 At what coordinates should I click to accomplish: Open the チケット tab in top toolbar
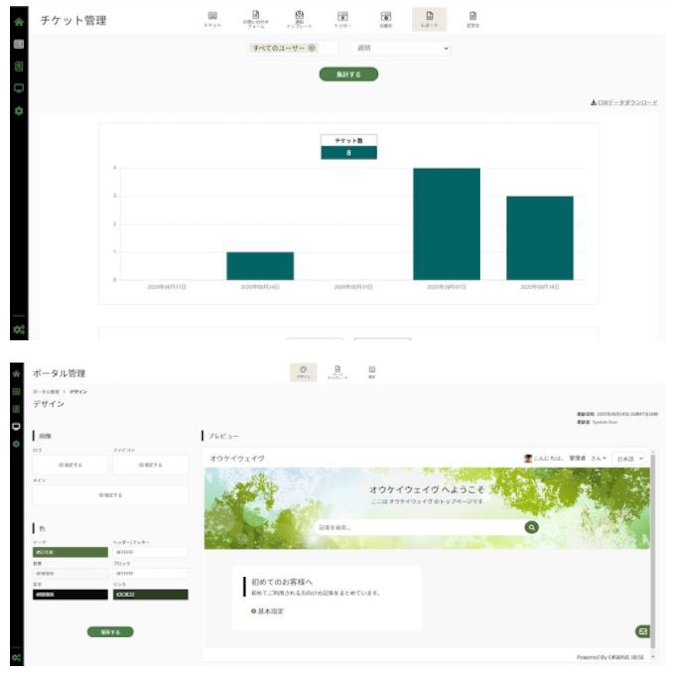212,19
